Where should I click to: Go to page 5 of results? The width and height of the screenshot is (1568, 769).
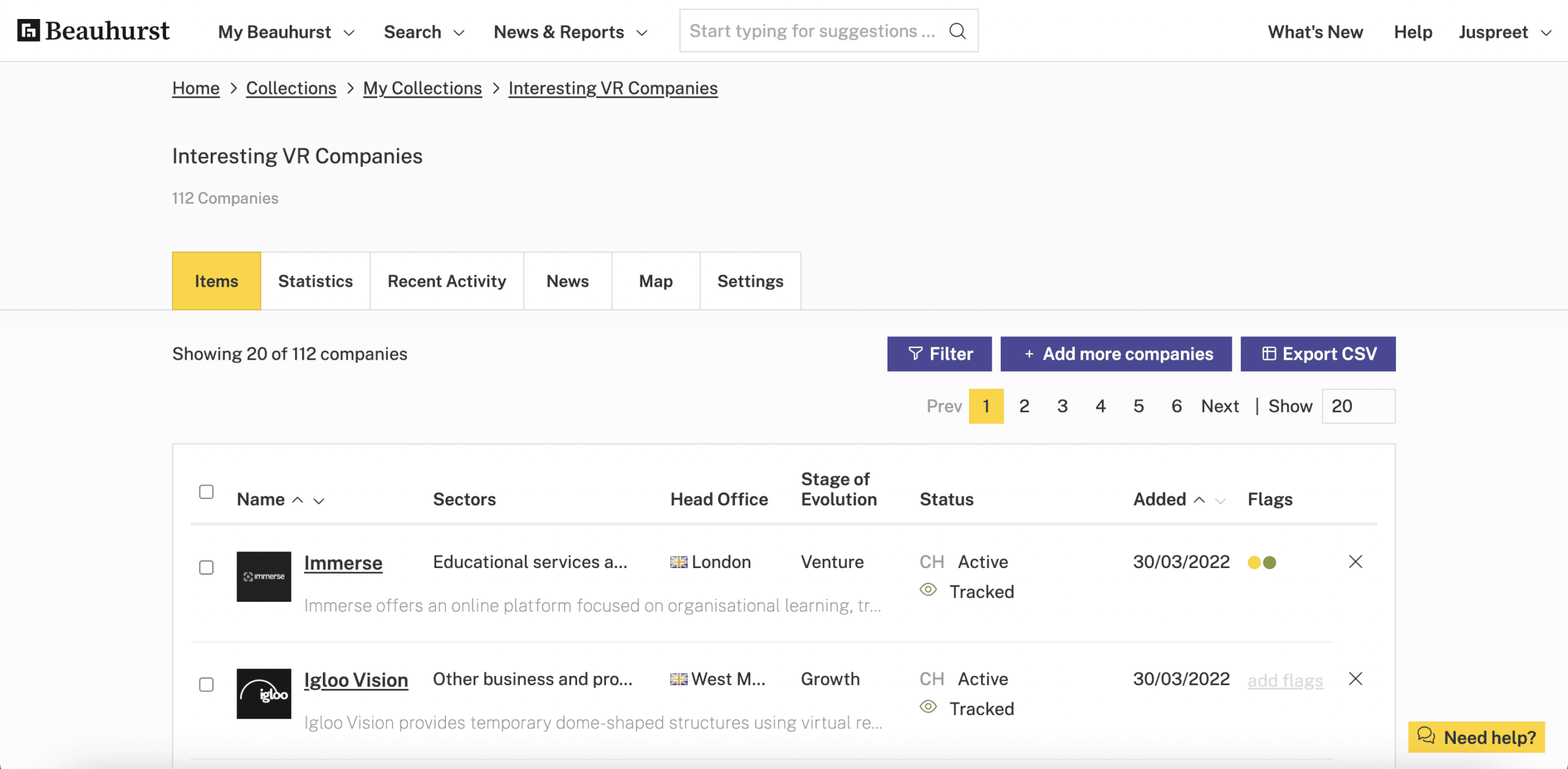coord(1138,406)
